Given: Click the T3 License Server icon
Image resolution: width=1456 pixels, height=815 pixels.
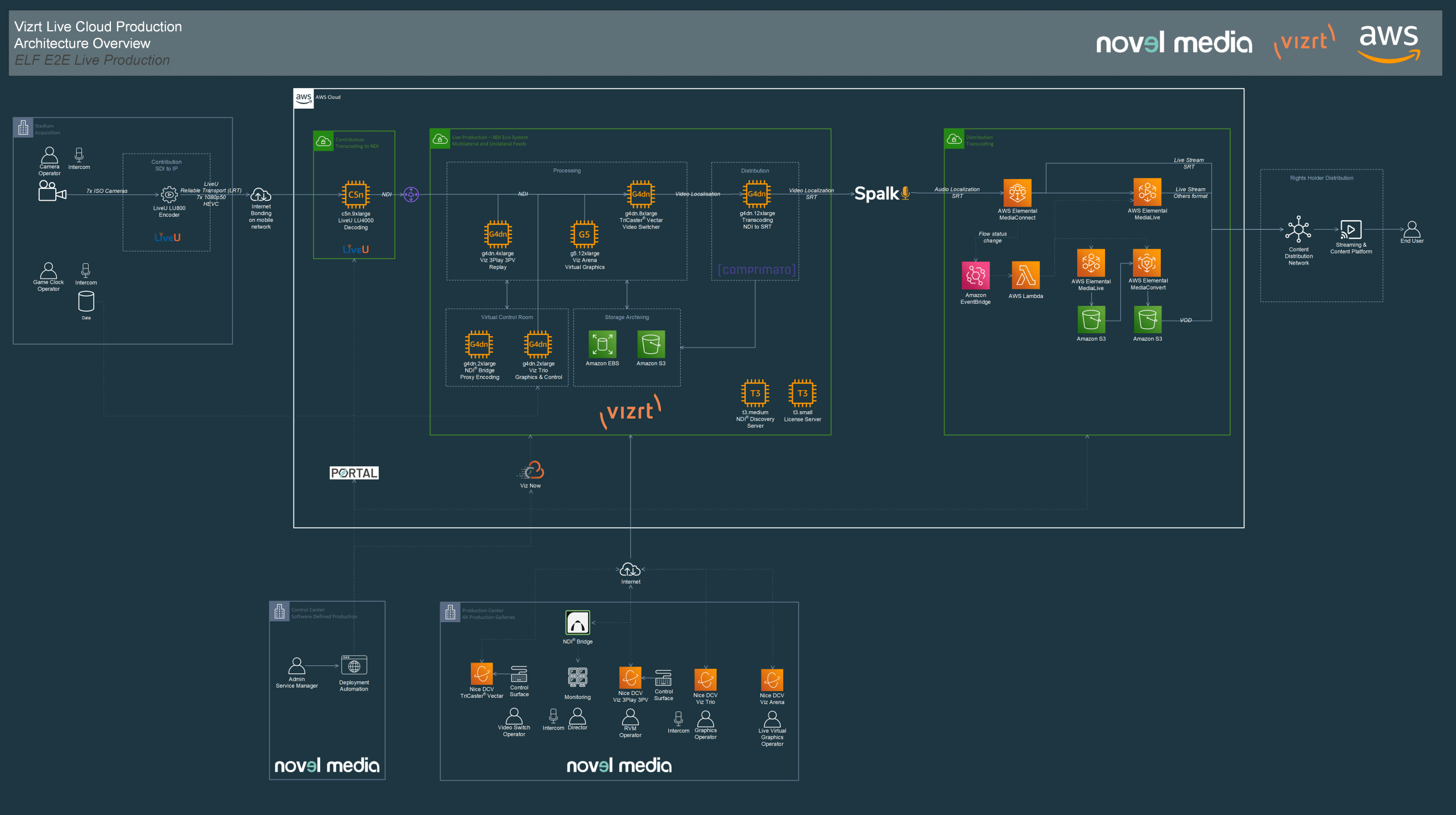Looking at the screenshot, I should point(802,394).
